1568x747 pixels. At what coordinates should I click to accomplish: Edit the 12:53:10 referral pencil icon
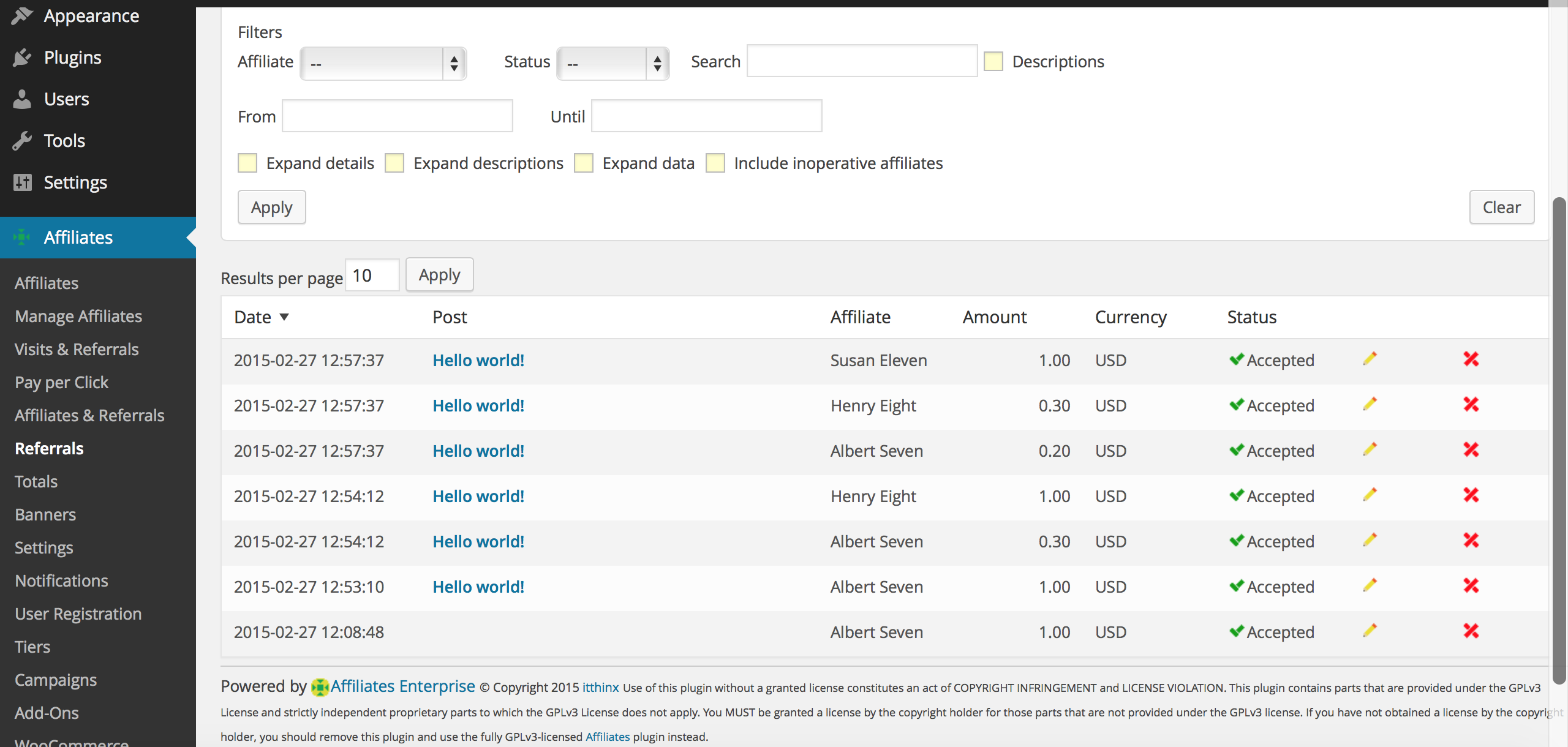1370,586
